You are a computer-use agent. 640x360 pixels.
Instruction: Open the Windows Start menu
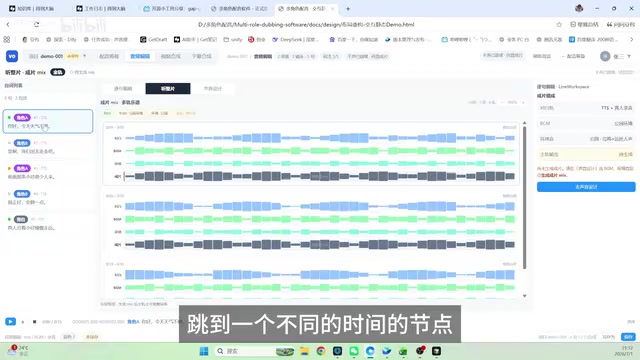(x=204, y=351)
